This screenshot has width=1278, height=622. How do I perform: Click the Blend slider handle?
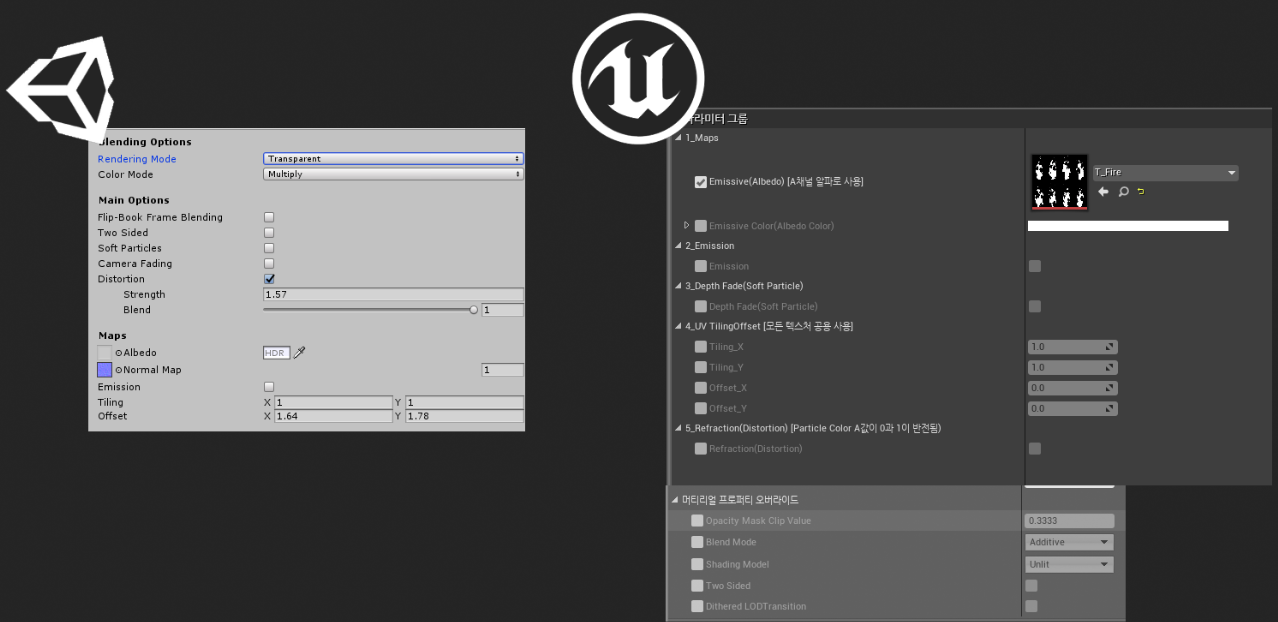pyautogui.click(x=473, y=310)
